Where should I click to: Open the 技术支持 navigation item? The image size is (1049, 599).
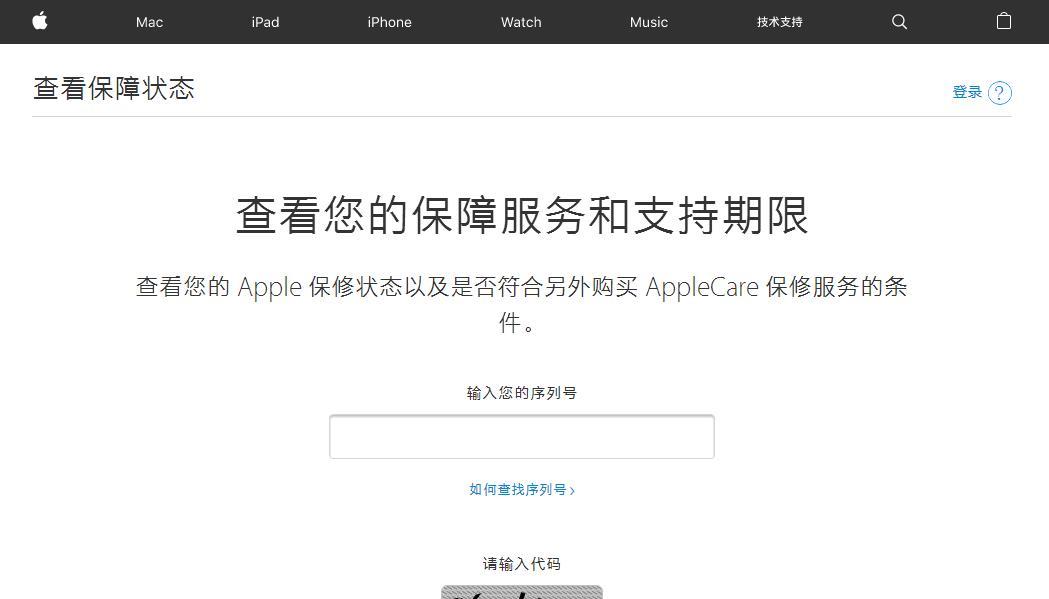(779, 22)
